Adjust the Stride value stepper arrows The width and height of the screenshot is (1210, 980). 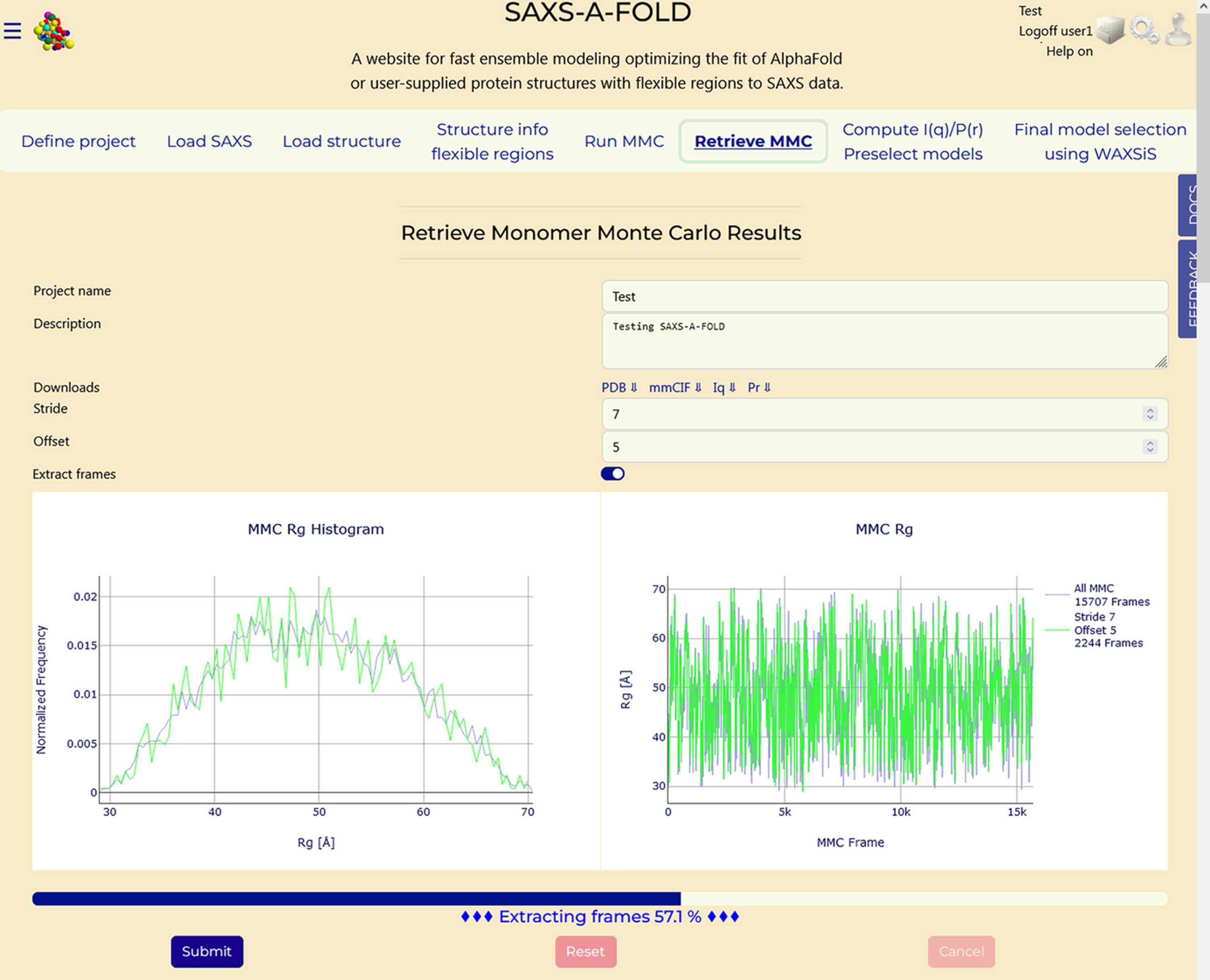coord(1150,414)
